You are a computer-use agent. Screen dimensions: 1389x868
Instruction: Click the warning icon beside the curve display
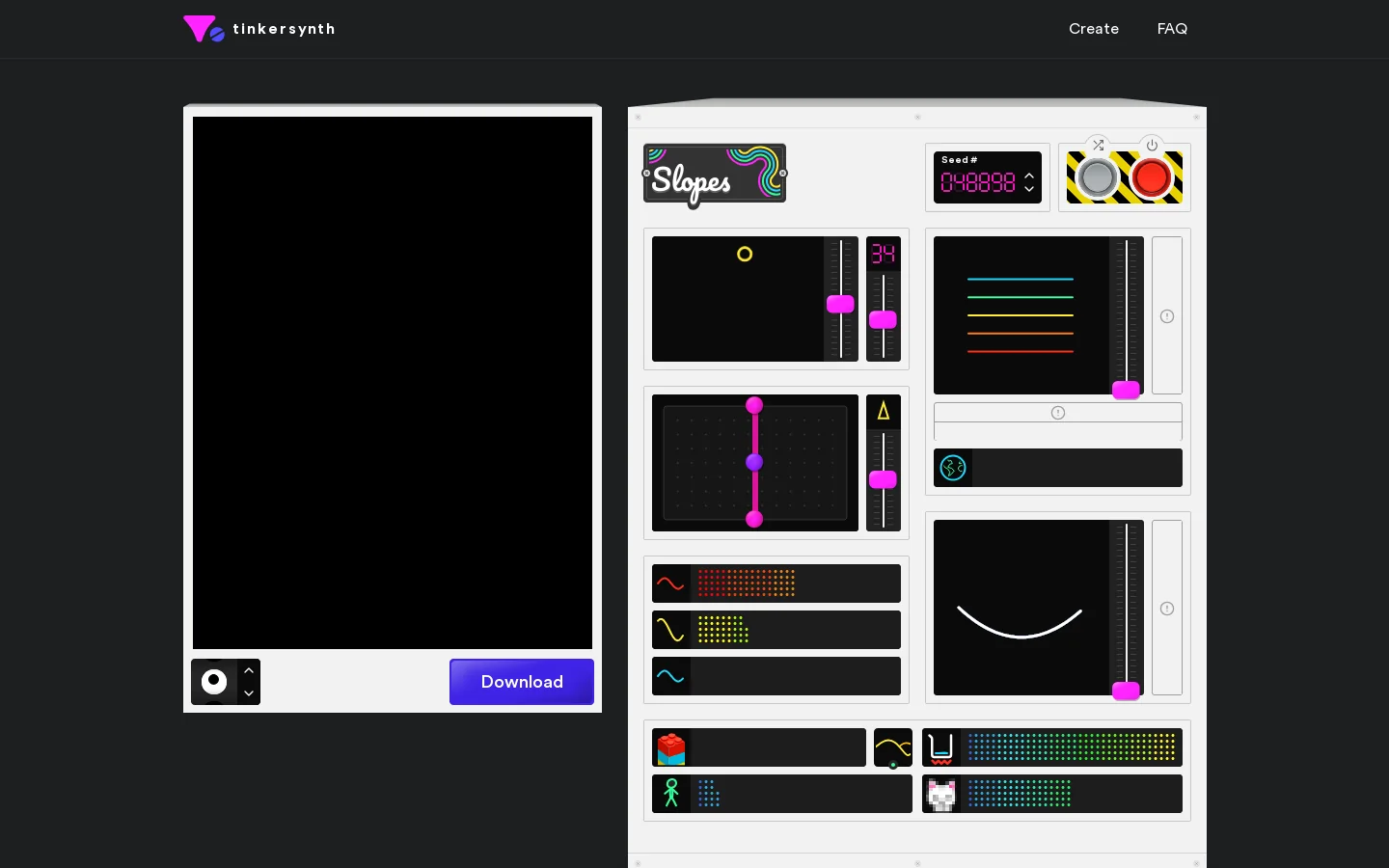pos(1167,609)
